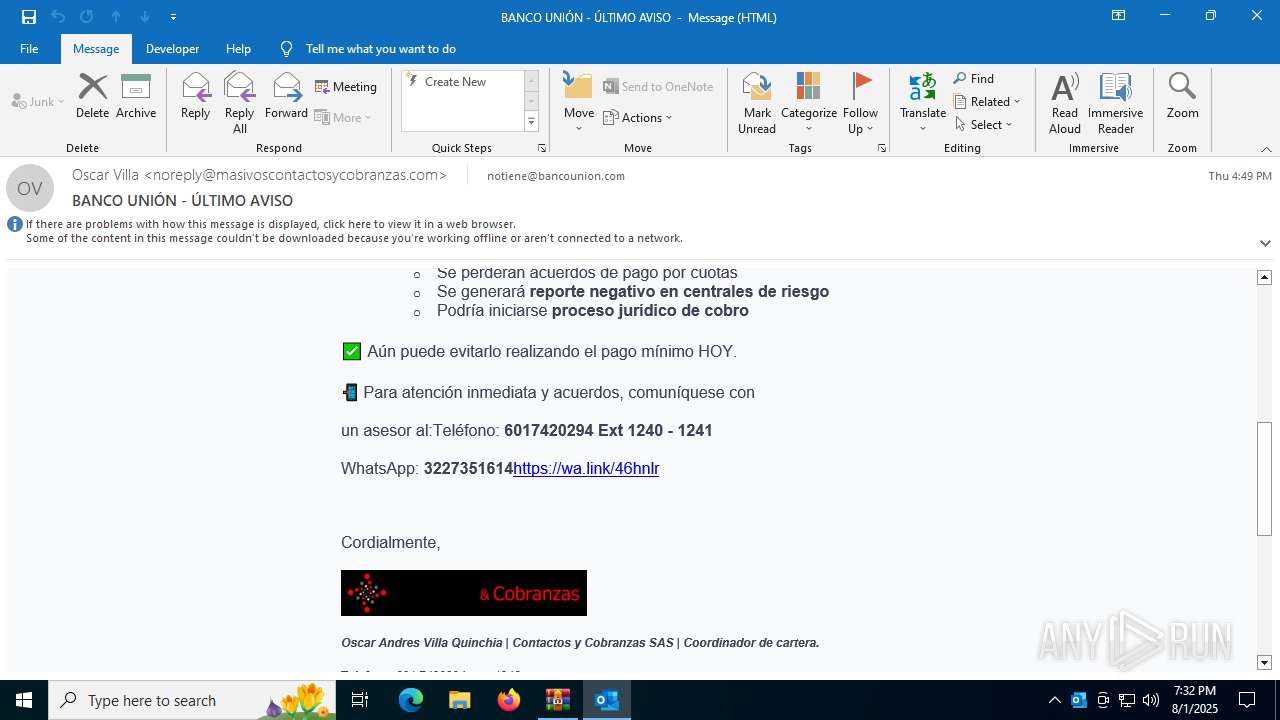Archive the message
1280x720 pixels.
136,96
